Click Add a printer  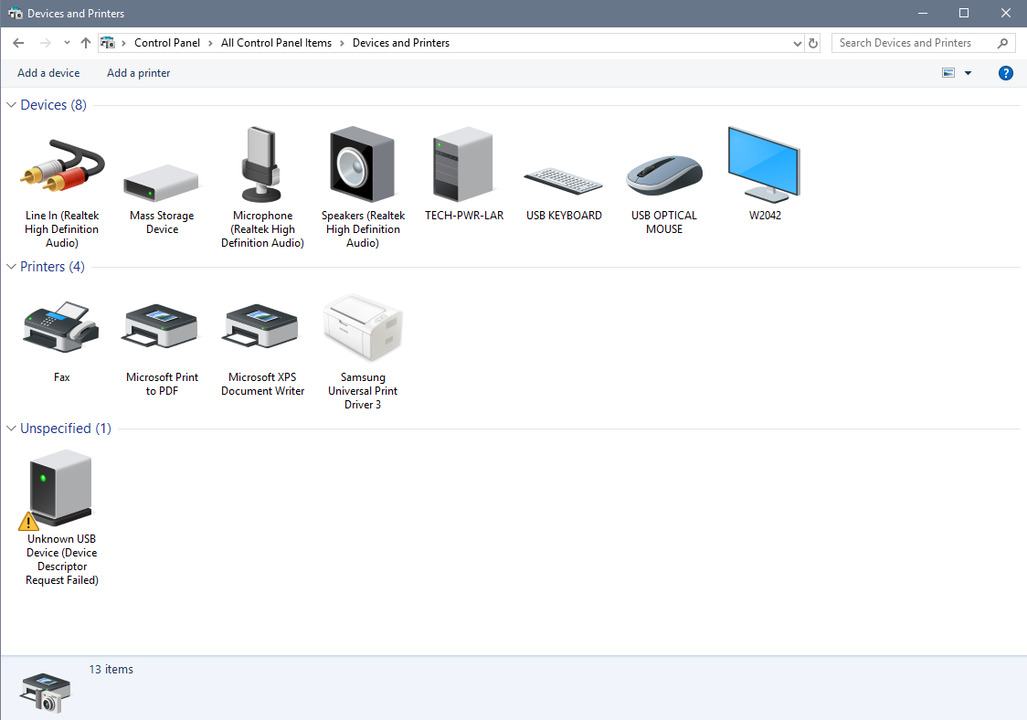click(138, 73)
